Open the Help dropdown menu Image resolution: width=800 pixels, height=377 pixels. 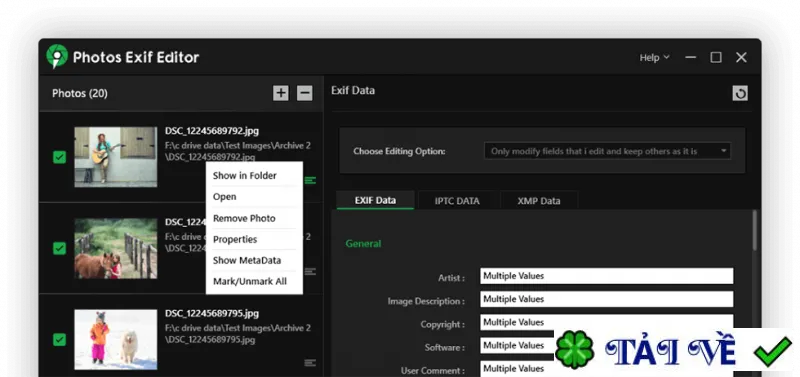(655, 58)
